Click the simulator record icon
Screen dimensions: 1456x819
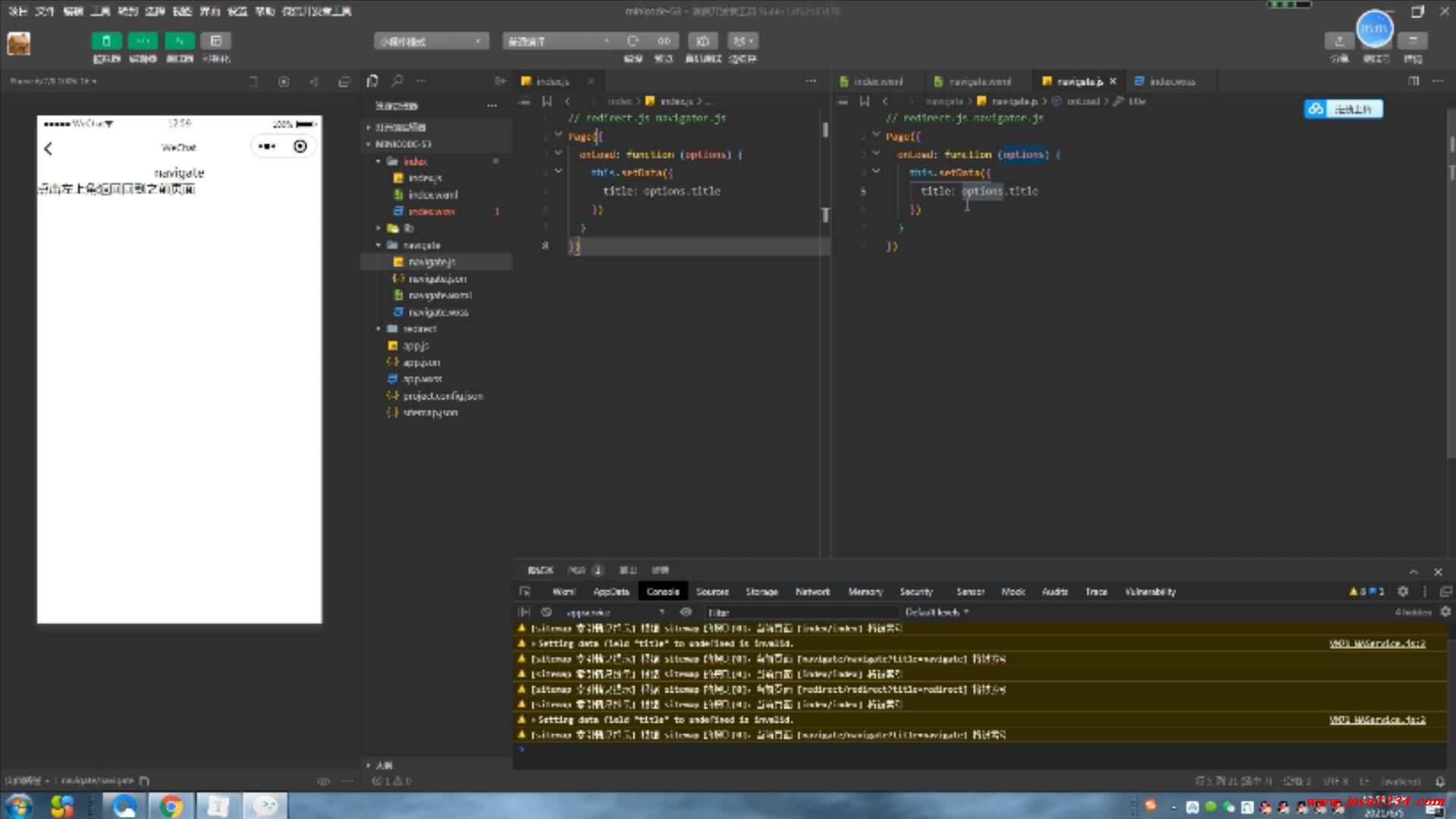(x=284, y=81)
